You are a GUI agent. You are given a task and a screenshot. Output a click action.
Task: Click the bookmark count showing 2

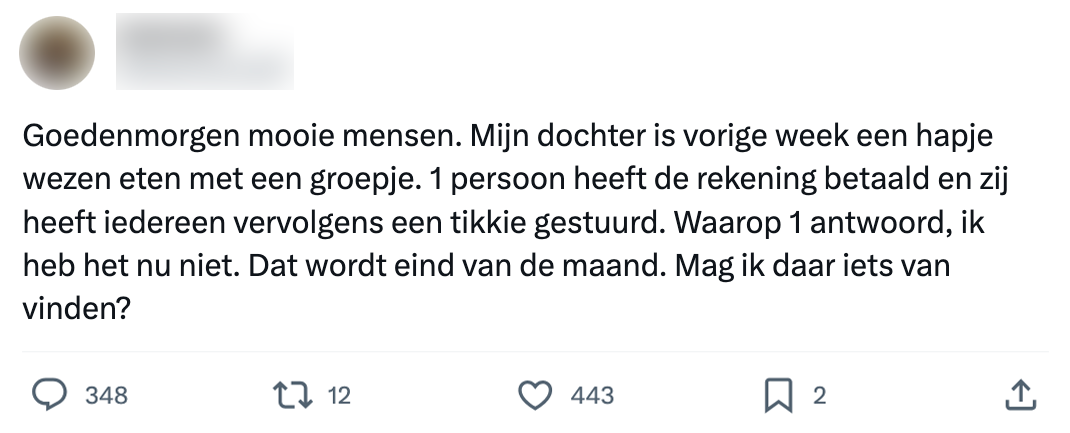click(819, 396)
